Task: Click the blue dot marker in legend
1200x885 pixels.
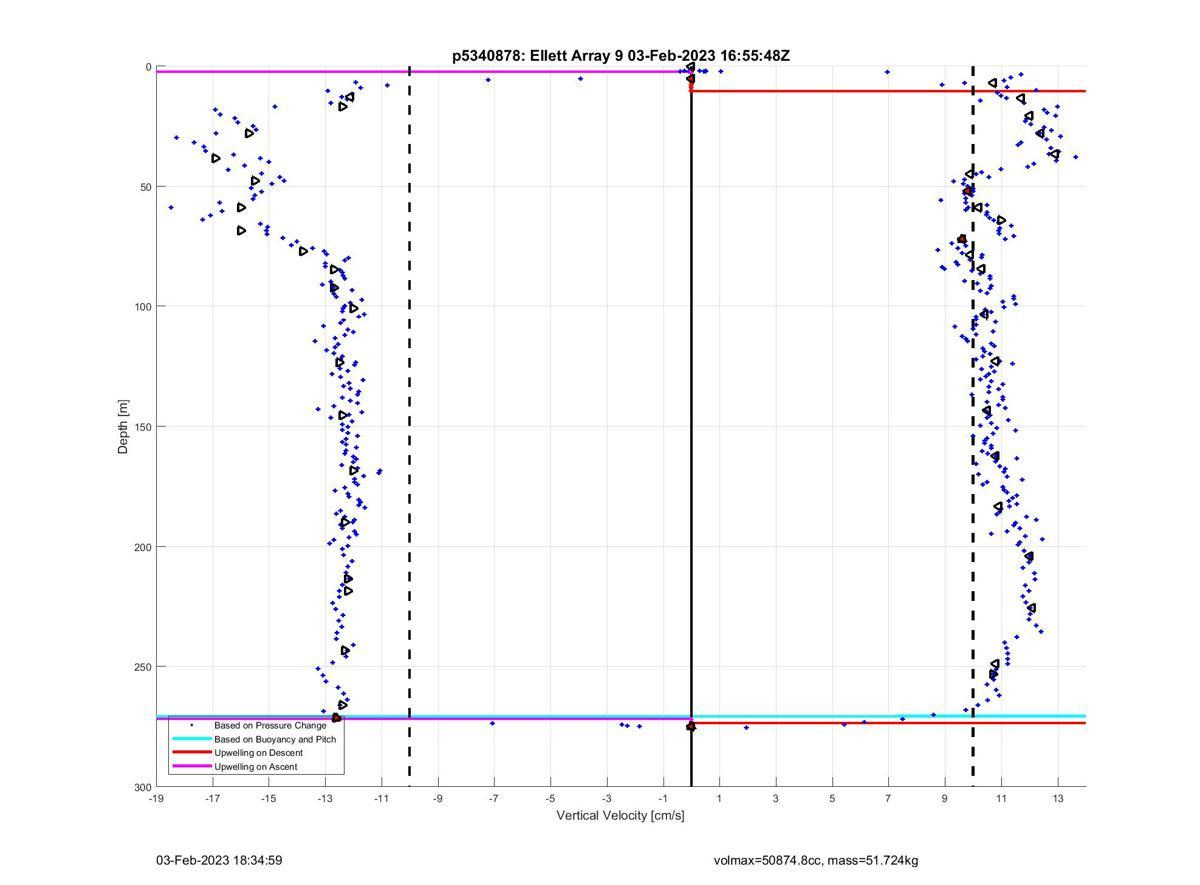Action: [x=191, y=725]
